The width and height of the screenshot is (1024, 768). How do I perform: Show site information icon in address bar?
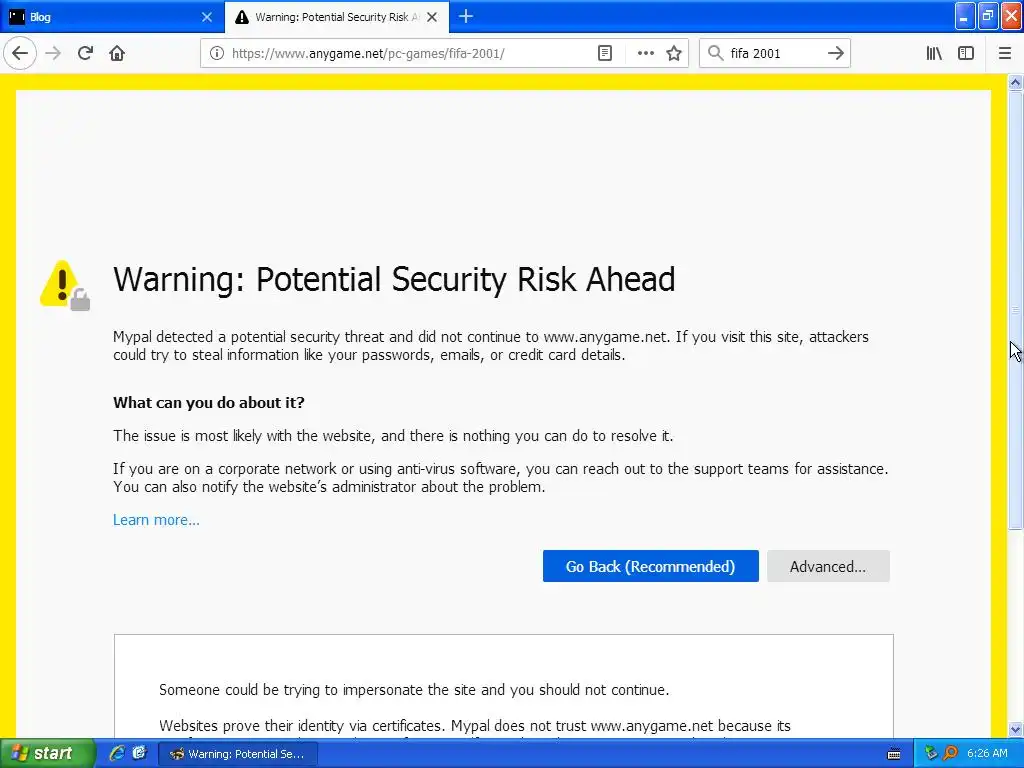tap(217, 53)
